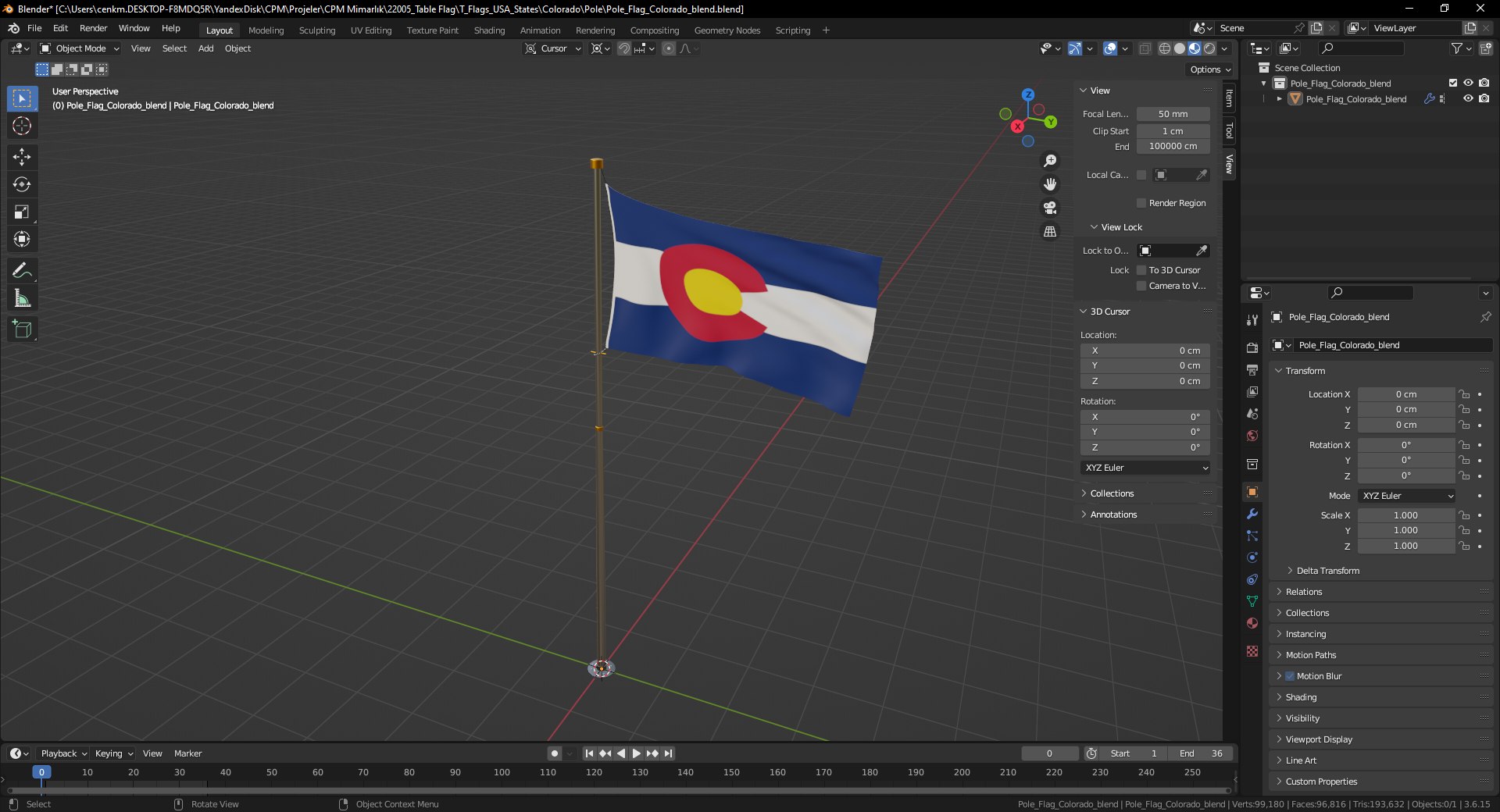The height and width of the screenshot is (812, 1500).
Task: Toggle the Local Camera checkbox
Action: coord(1141,175)
